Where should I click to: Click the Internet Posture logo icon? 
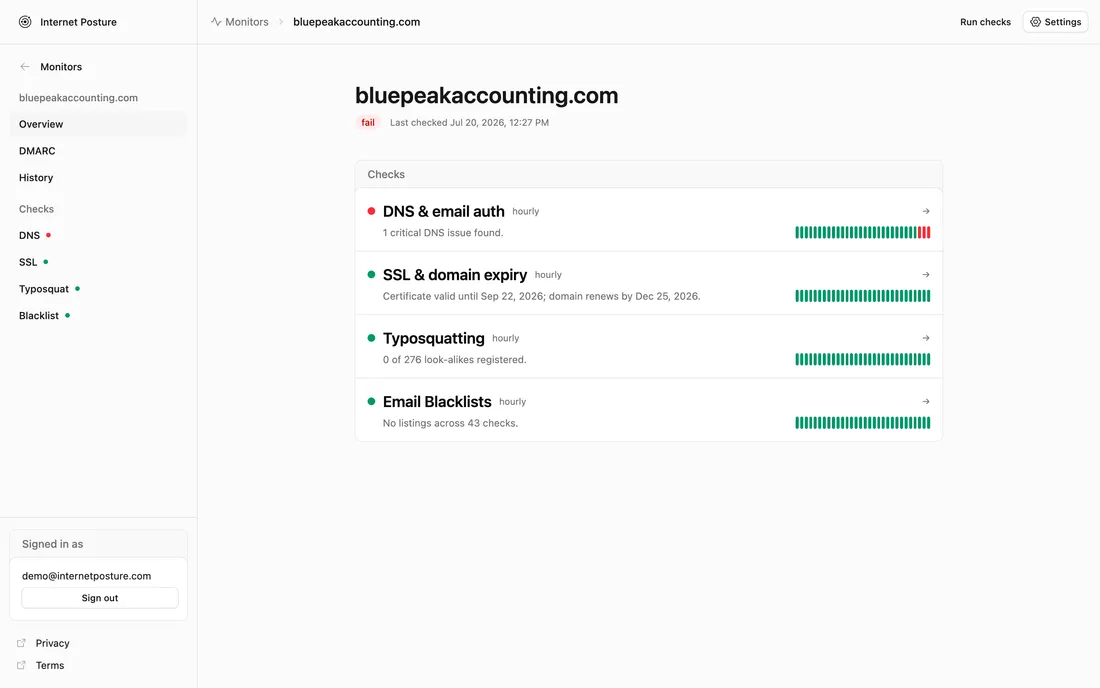25,22
